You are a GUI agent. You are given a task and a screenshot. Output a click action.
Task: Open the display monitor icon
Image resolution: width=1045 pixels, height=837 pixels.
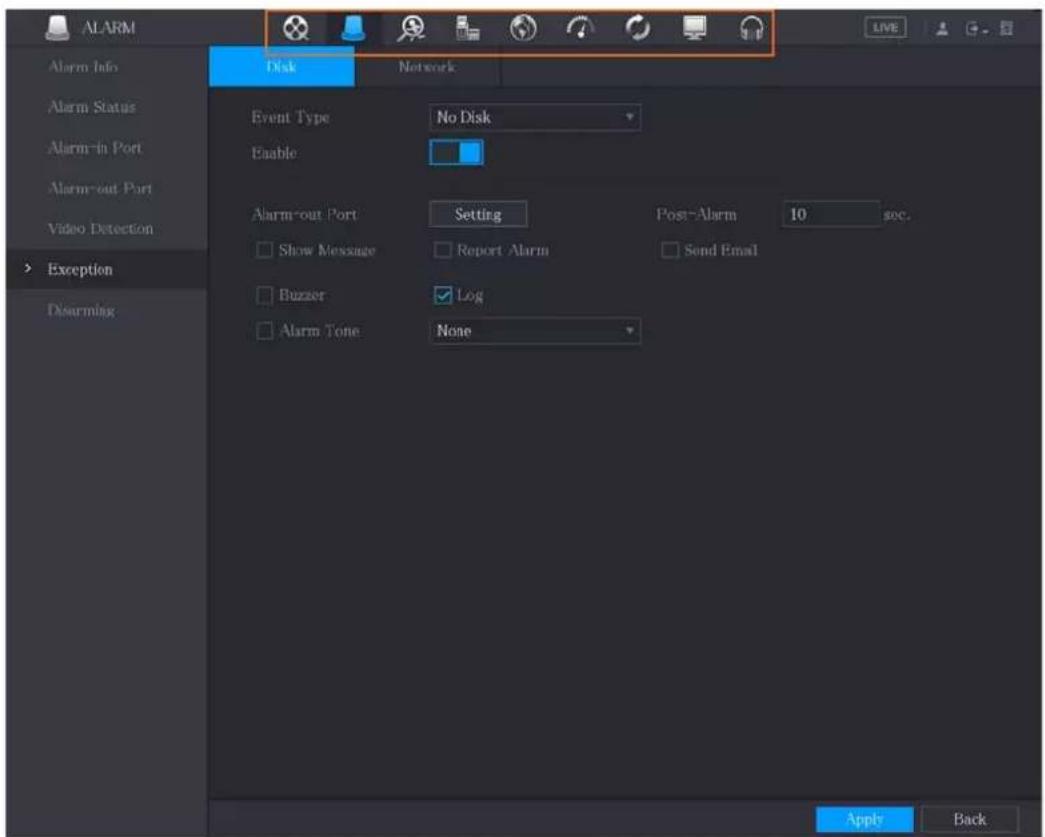(x=694, y=28)
